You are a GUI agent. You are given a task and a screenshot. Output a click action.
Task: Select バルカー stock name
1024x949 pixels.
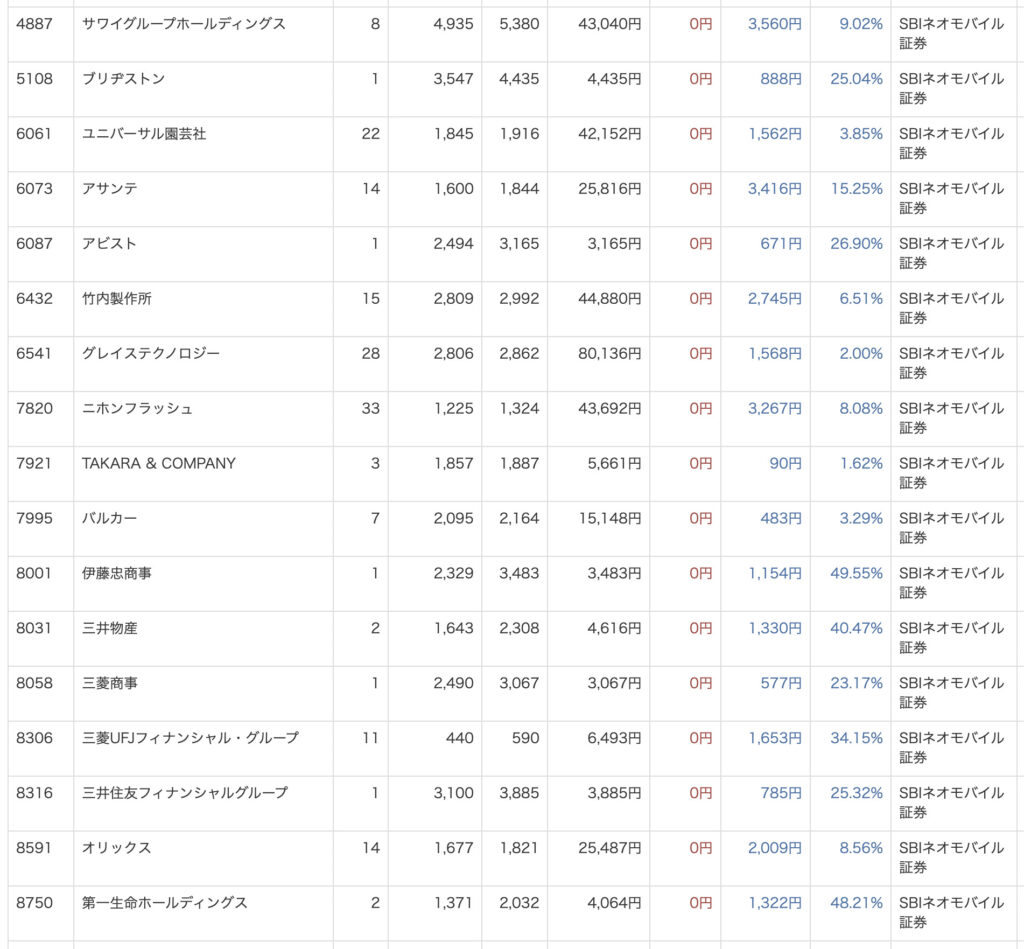coord(110,518)
